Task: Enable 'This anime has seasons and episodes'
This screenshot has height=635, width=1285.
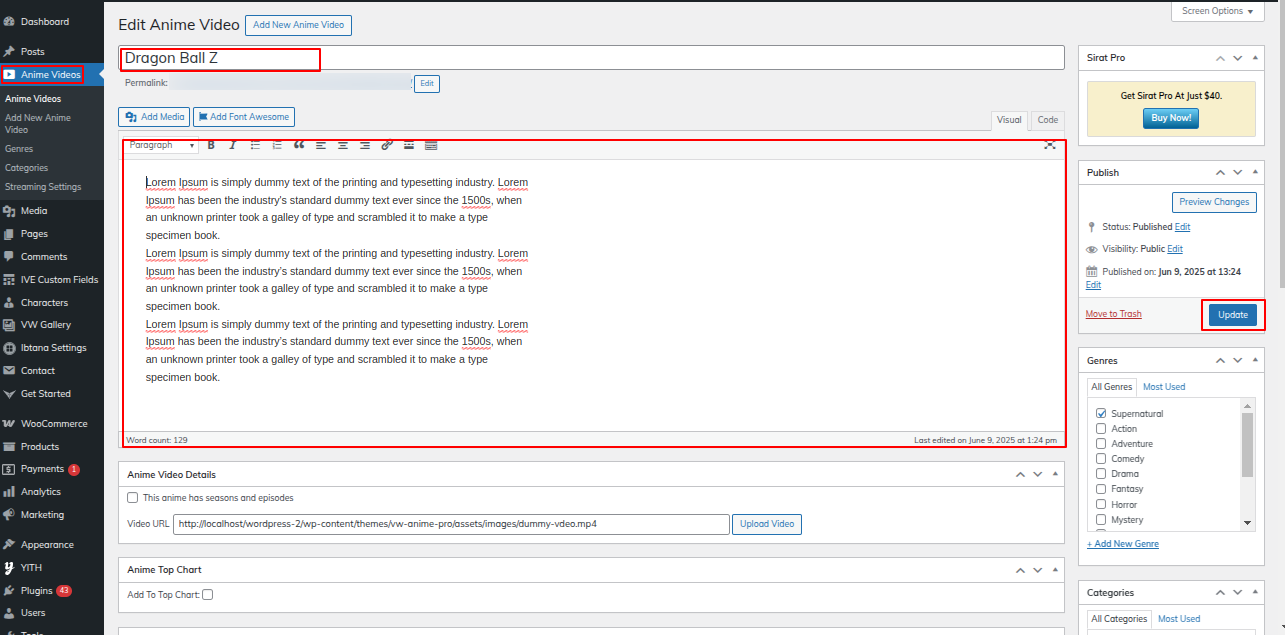Action: click(x=133, y=497)
